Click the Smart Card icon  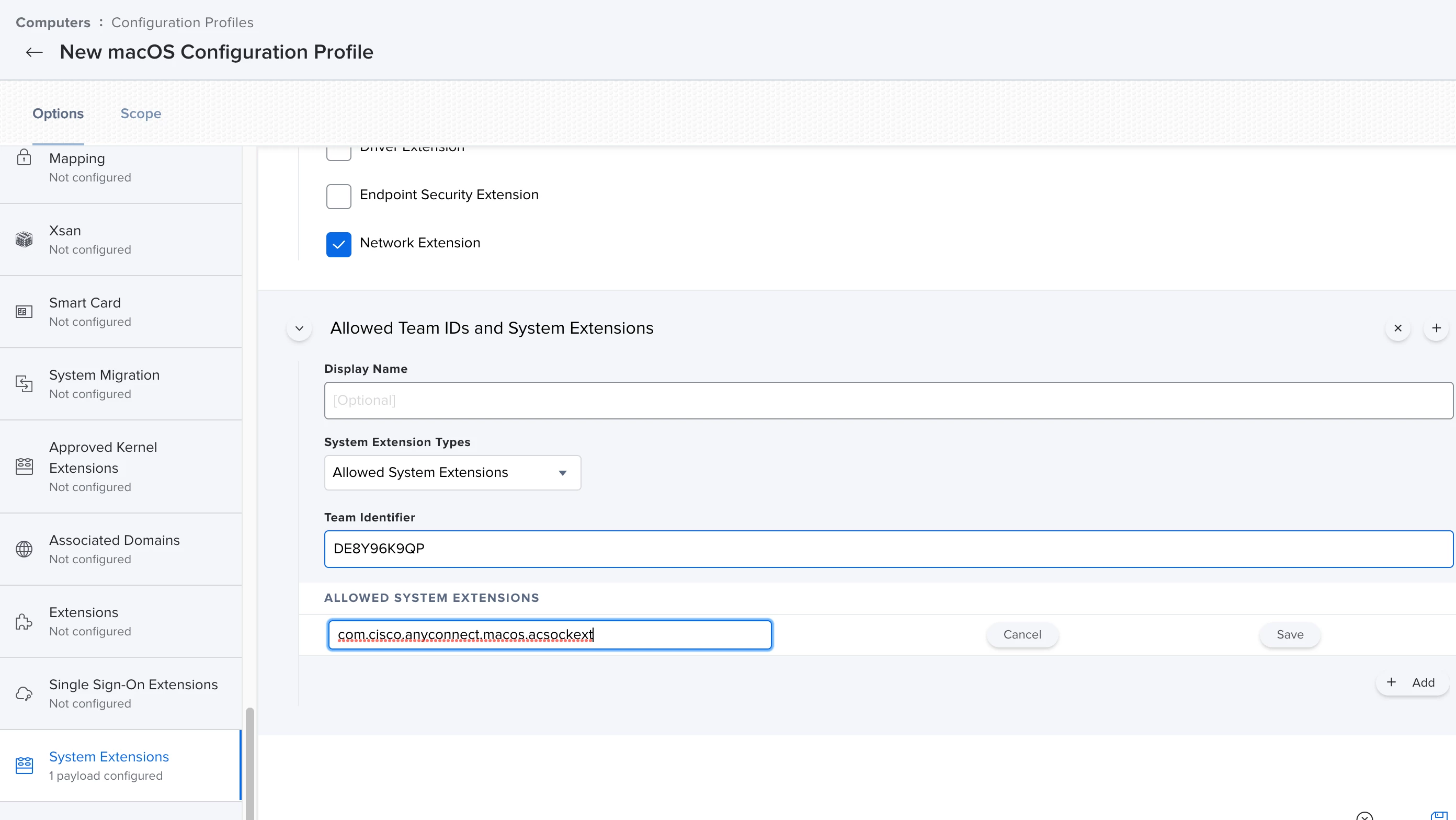[24, 312]
